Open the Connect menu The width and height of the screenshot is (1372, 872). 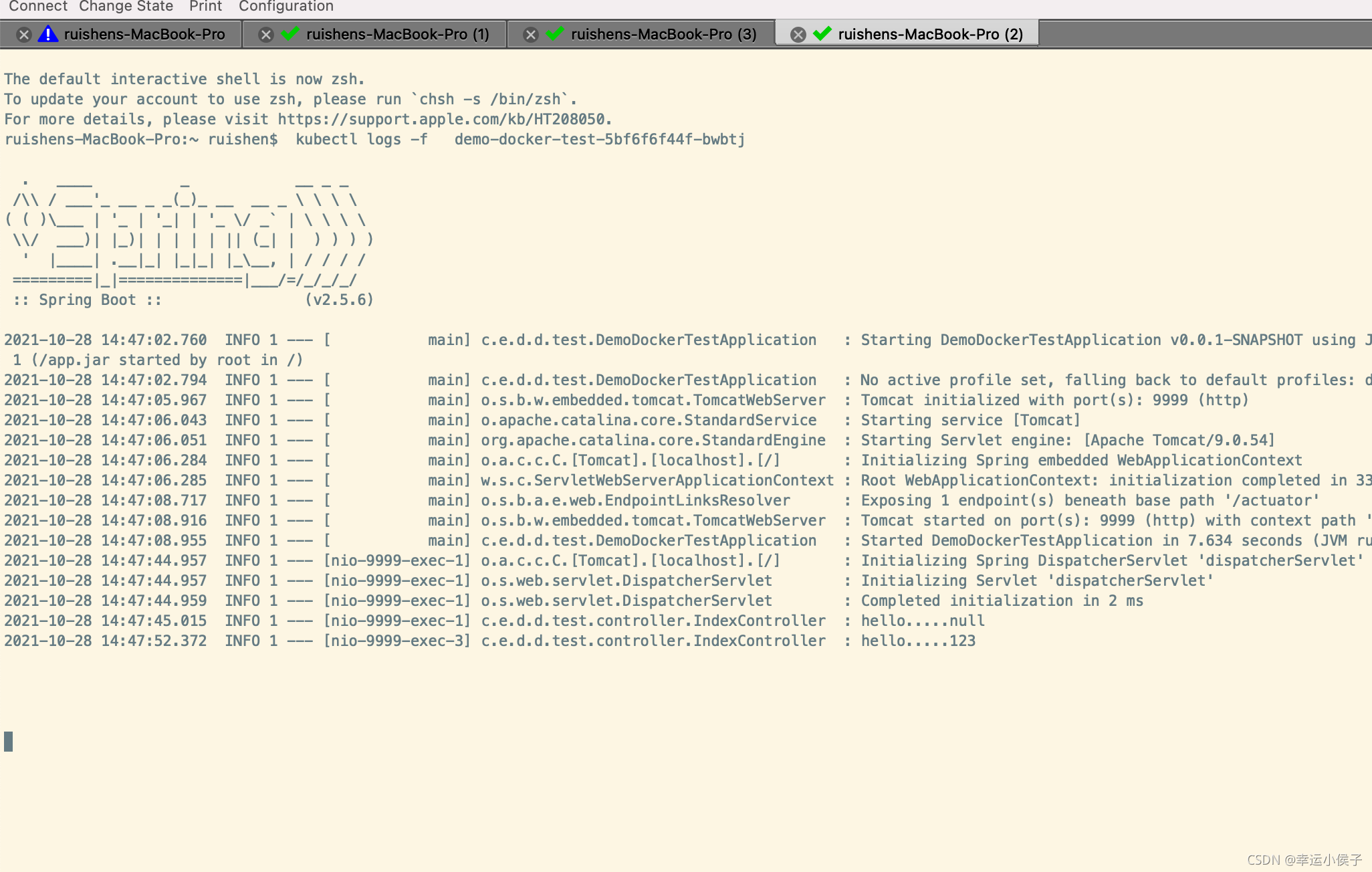pyautogui.click(x=37, y=7)
